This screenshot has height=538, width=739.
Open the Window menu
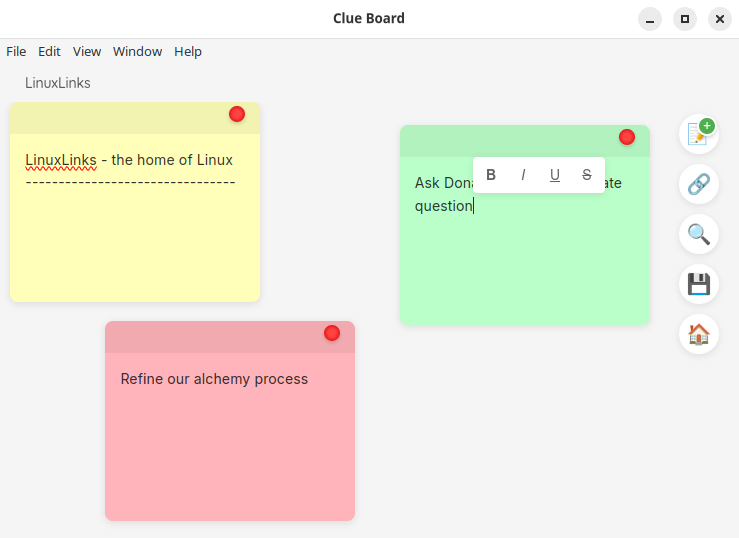(137, 51)
